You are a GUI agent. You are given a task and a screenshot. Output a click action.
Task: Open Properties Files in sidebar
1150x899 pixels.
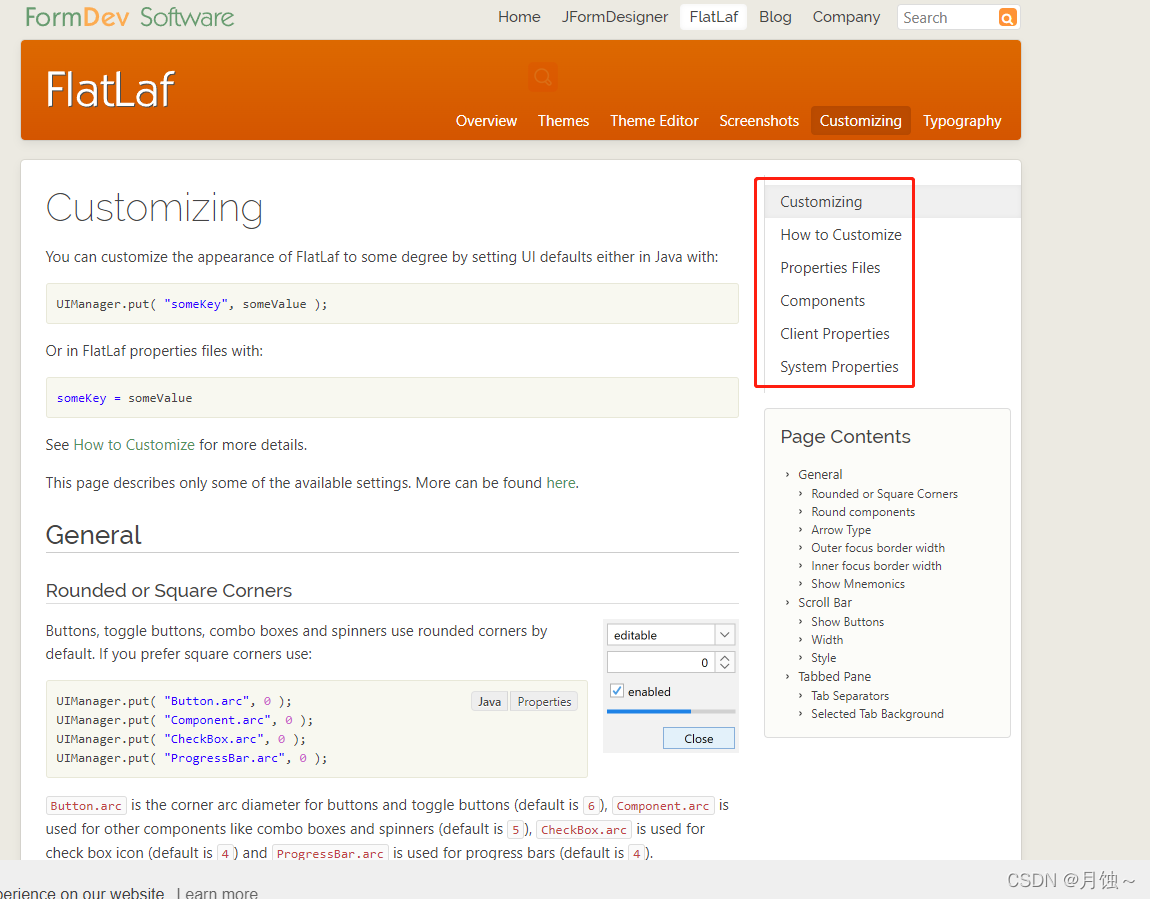coord(829,268)
